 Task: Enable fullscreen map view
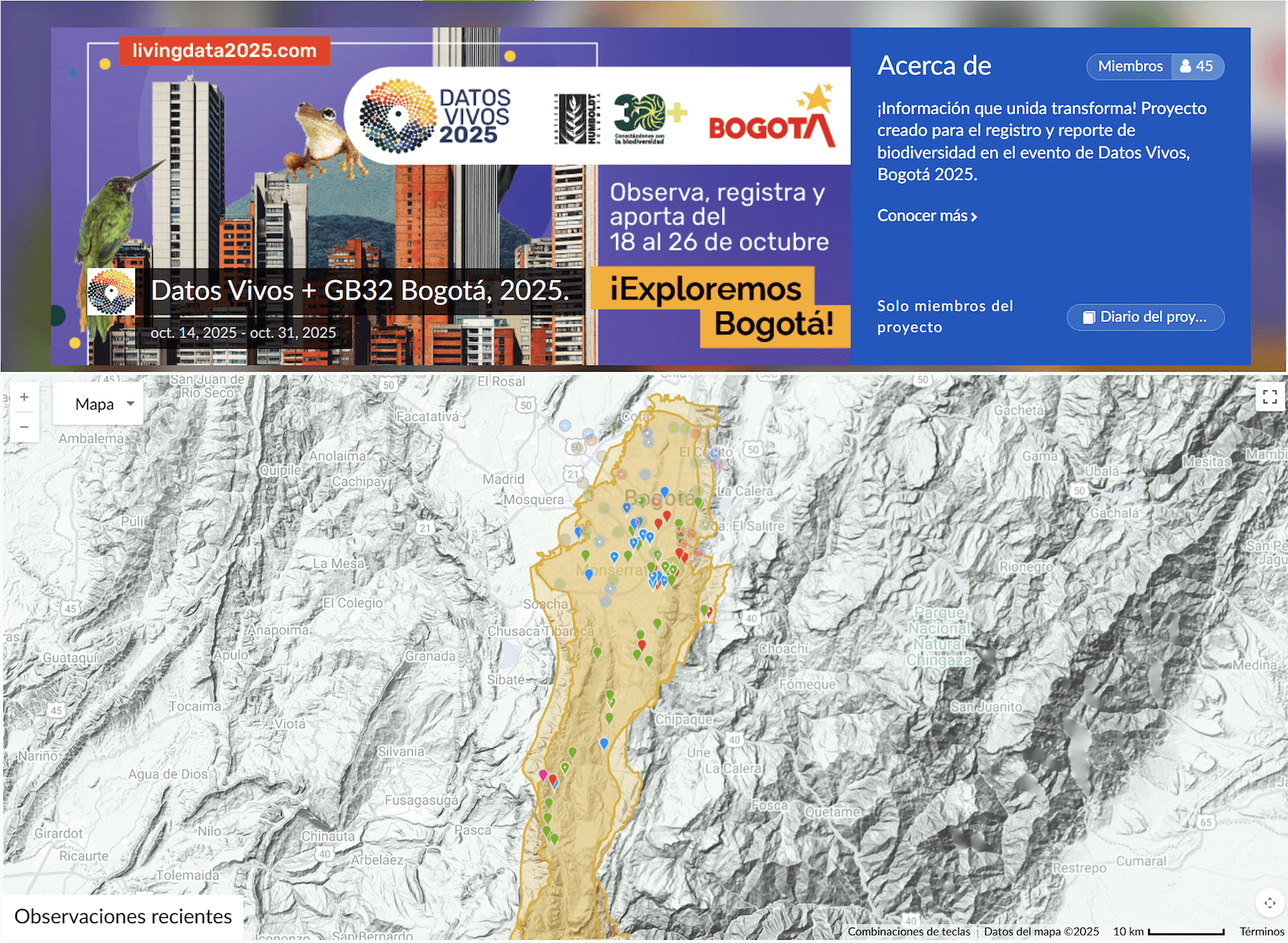point(1269,396)
